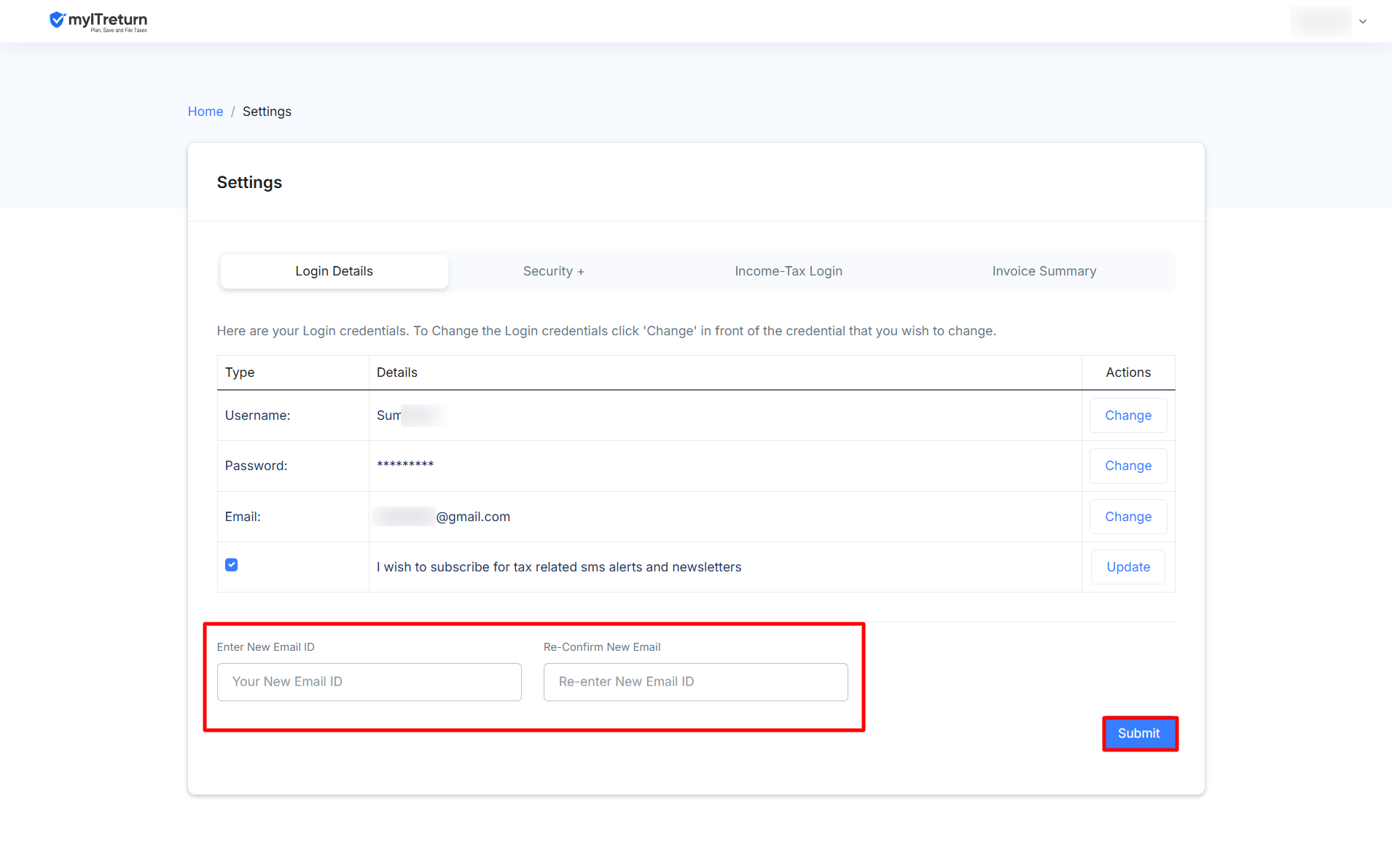Click the Settings card heading
Screen dimensions: 1392x868
click(249, 182)
